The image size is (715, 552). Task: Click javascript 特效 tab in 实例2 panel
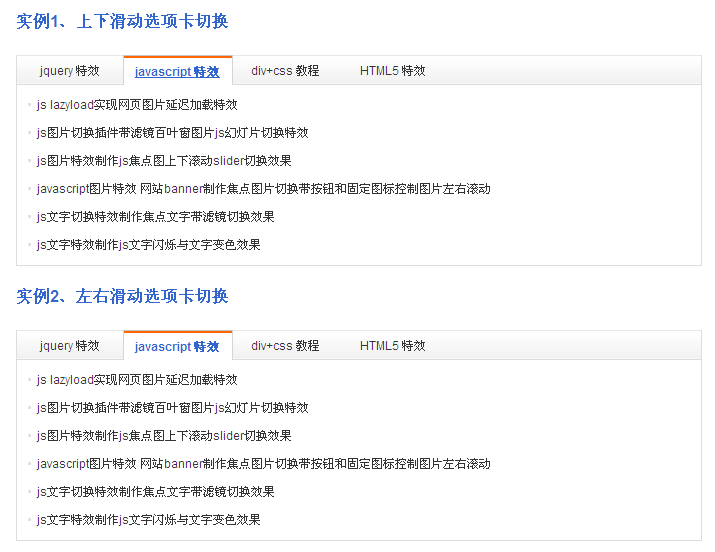(x=177, y=346)
